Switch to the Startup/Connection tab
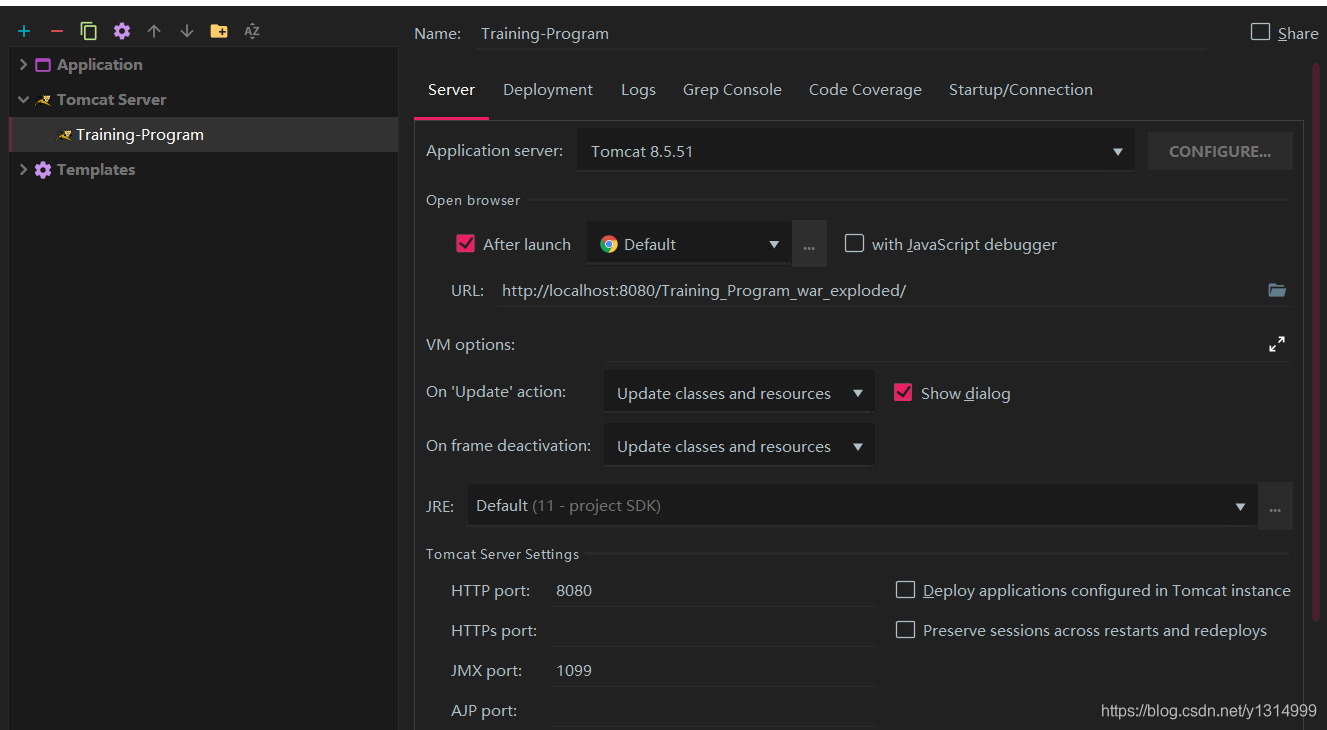Viewport: 1327px width, 730px height. click(1021, 90)
